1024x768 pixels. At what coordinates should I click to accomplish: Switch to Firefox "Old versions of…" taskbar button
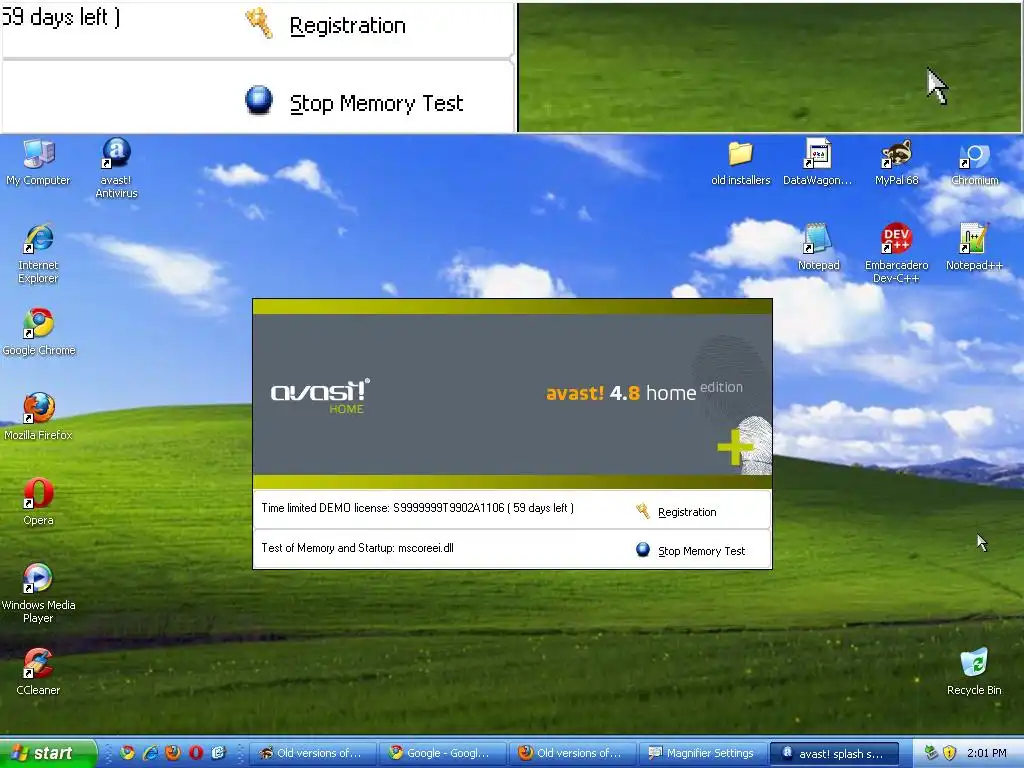[573, 753]
